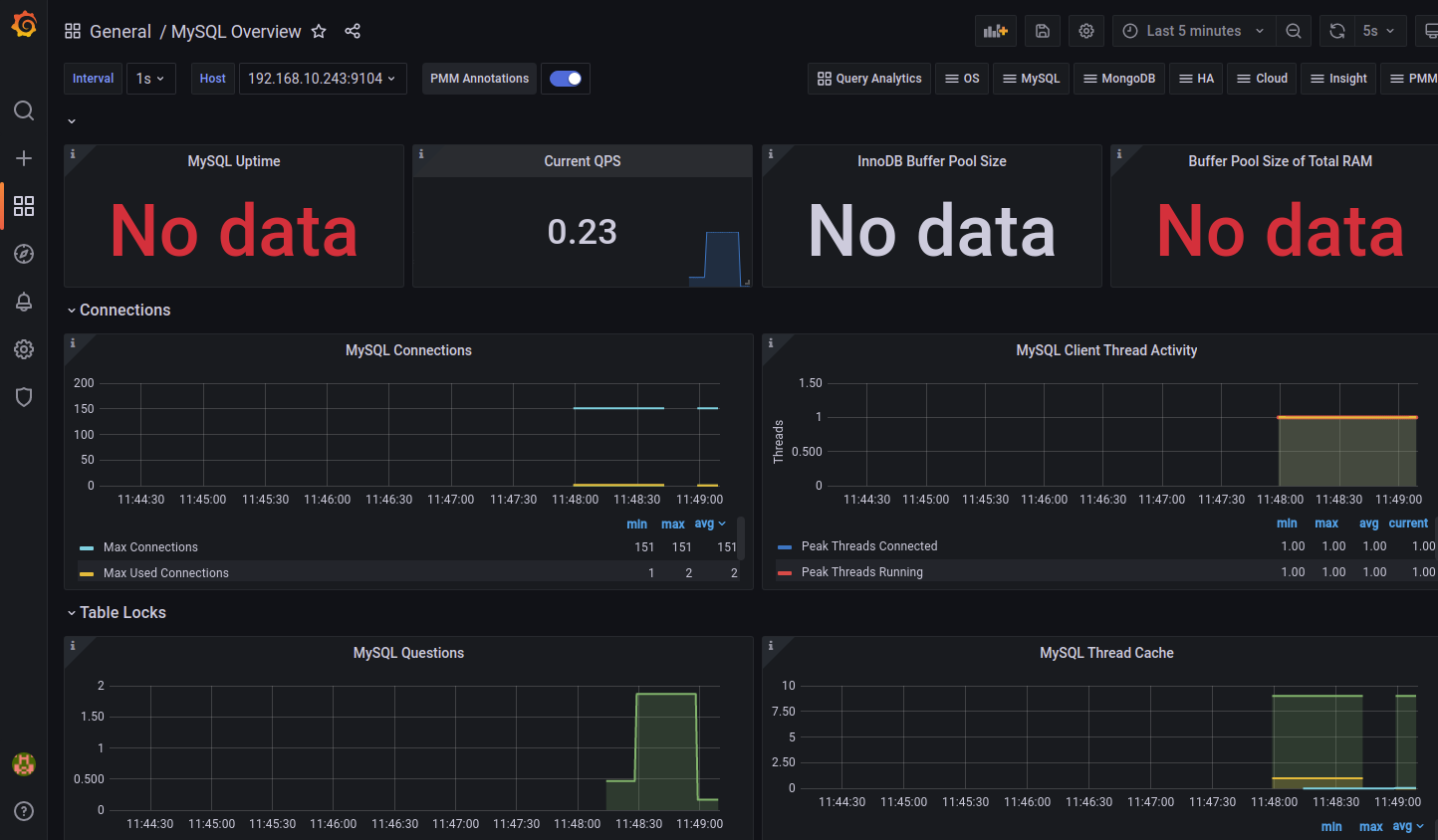
Task: Open the Interval 1s dropdown
Action: [x=151, y=79]
